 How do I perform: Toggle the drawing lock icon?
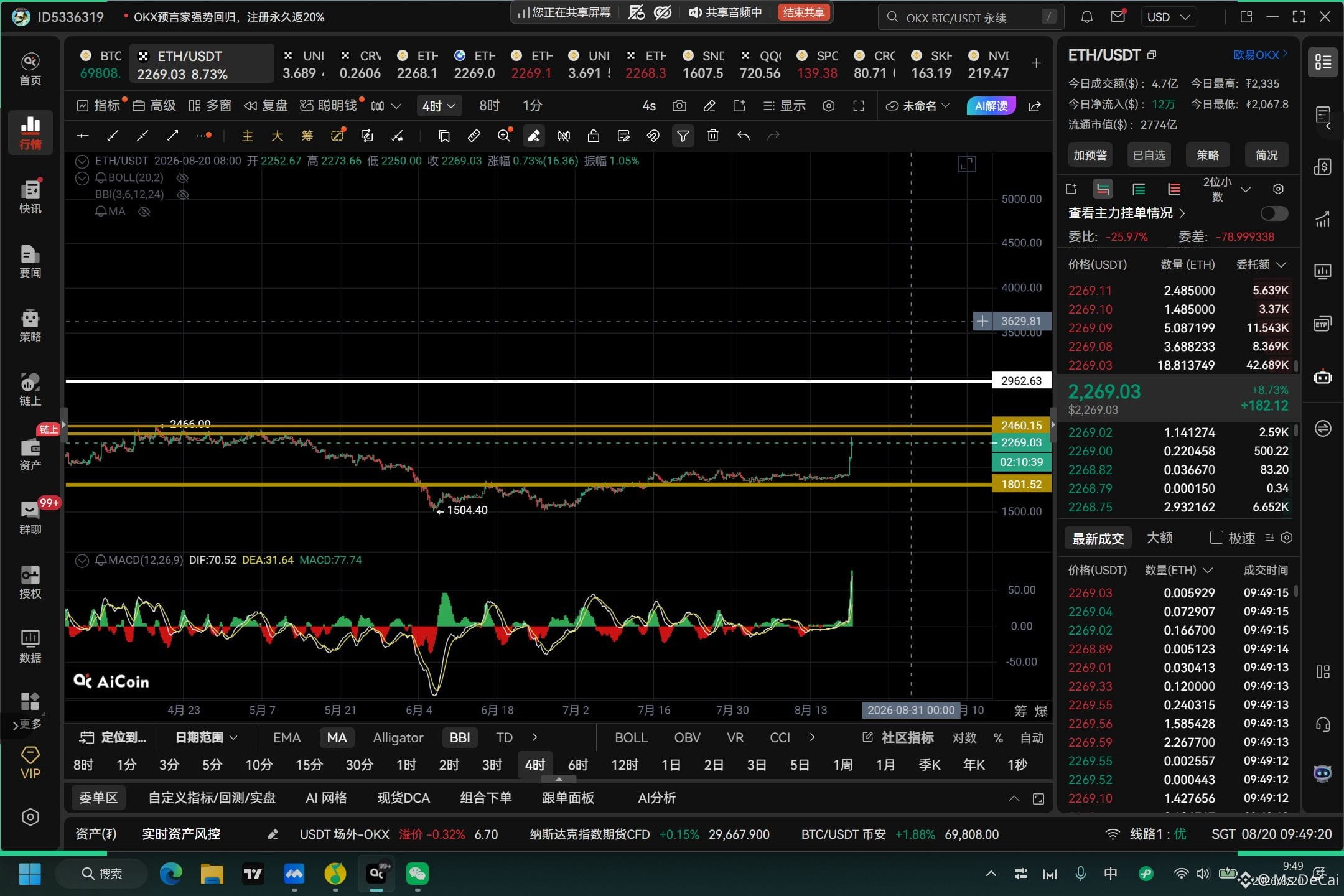(594, 136)
